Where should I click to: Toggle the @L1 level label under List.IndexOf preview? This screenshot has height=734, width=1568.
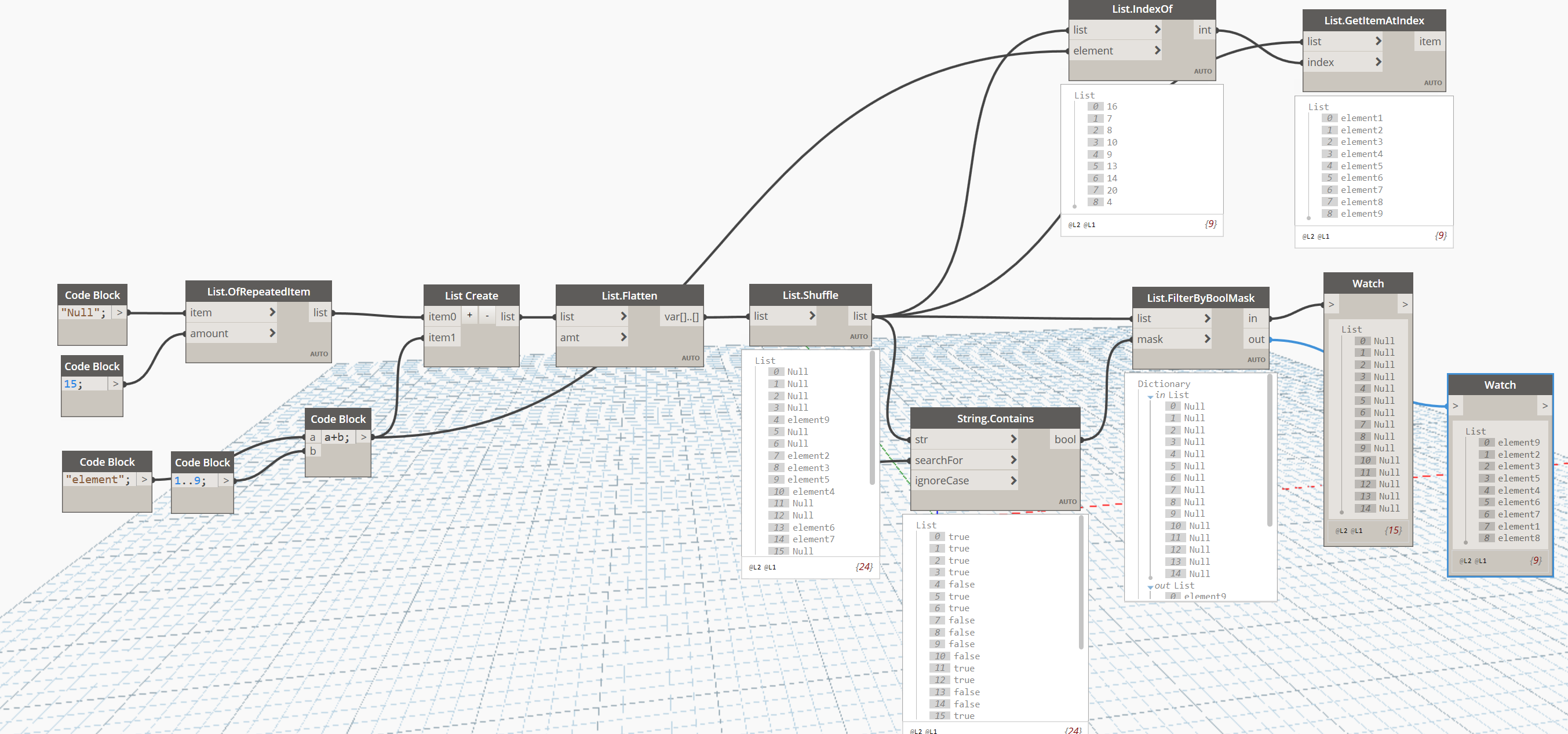click(1089, 225)
